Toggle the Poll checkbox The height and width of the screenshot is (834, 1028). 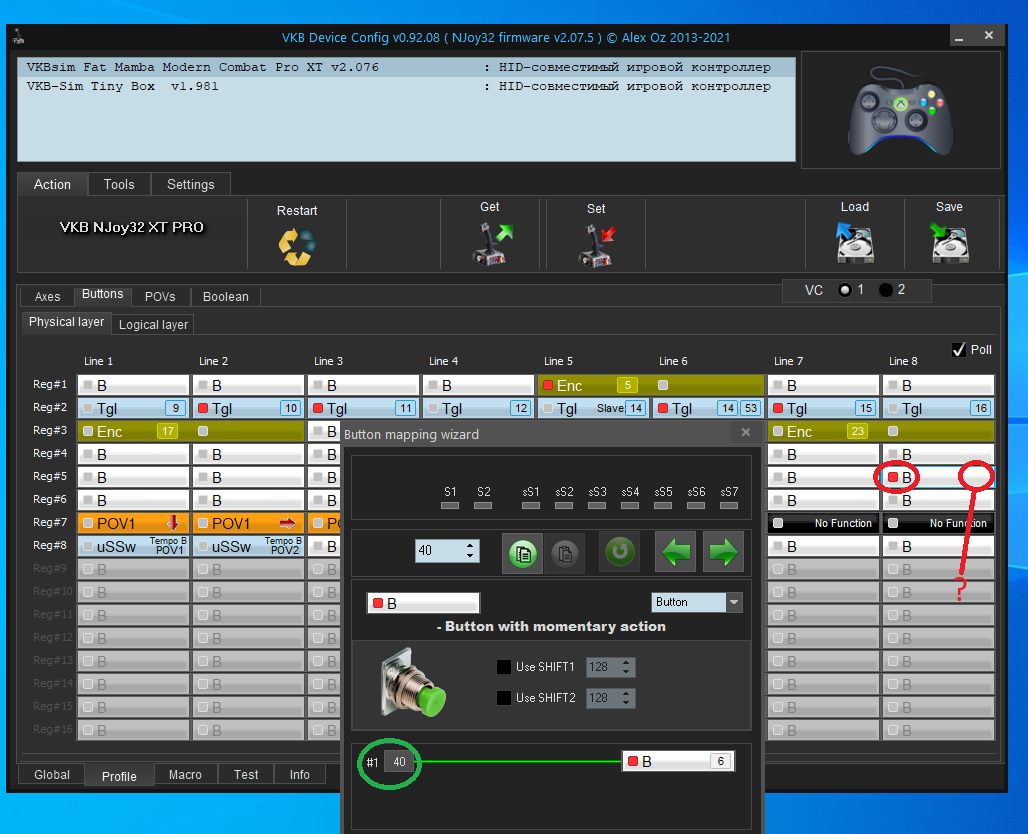(959, 349)
